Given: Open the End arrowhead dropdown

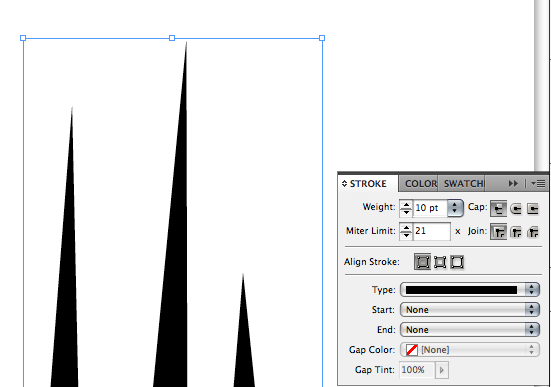Looking at the screenshot, I should (x=470, y=330).
